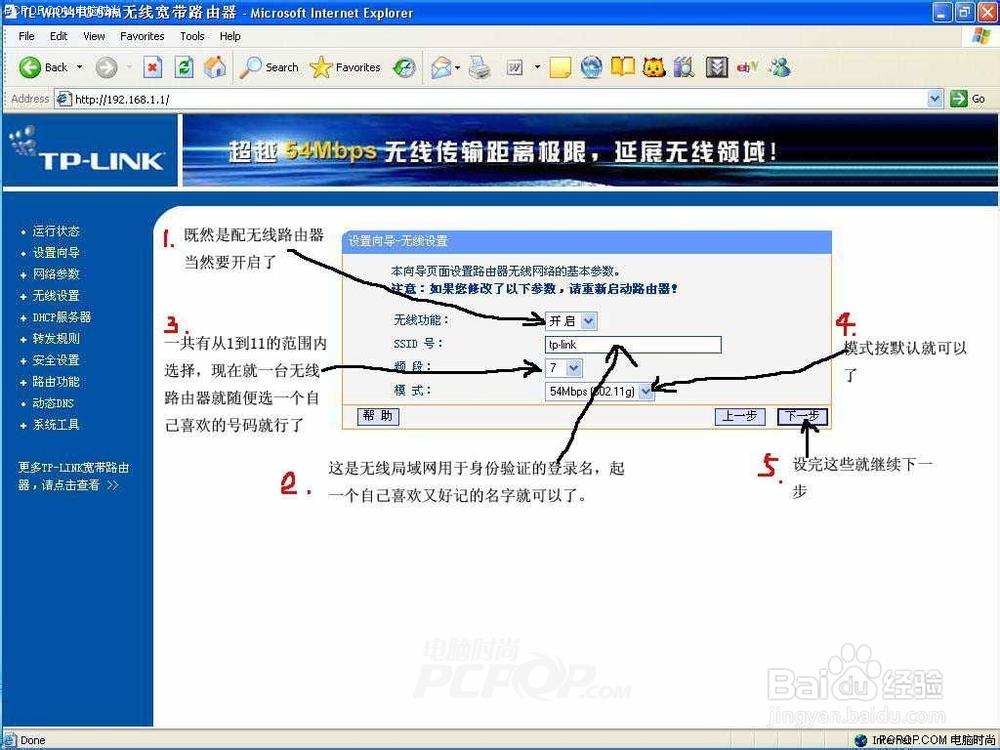Expand the address bar history dropdown
Screen dimensions: 1000x750
934,99
